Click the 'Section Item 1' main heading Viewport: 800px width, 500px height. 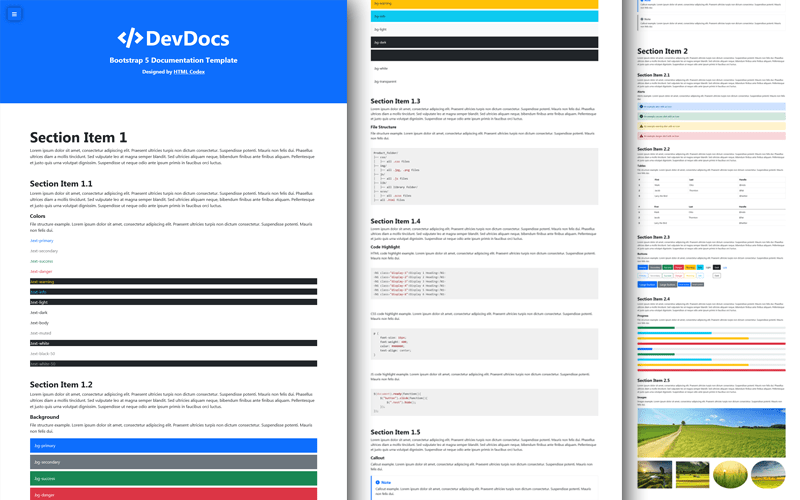click(x=78, y=137)
